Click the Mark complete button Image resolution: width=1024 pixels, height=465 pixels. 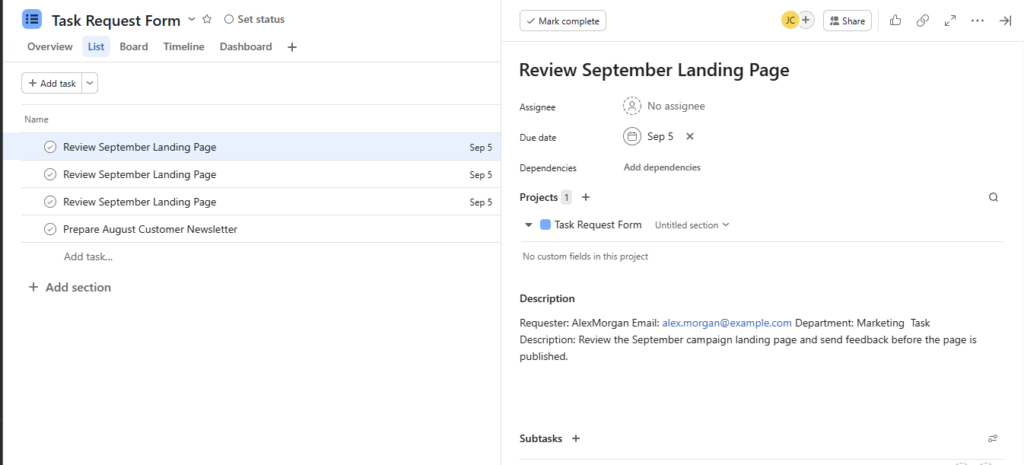tap(563, 21)
